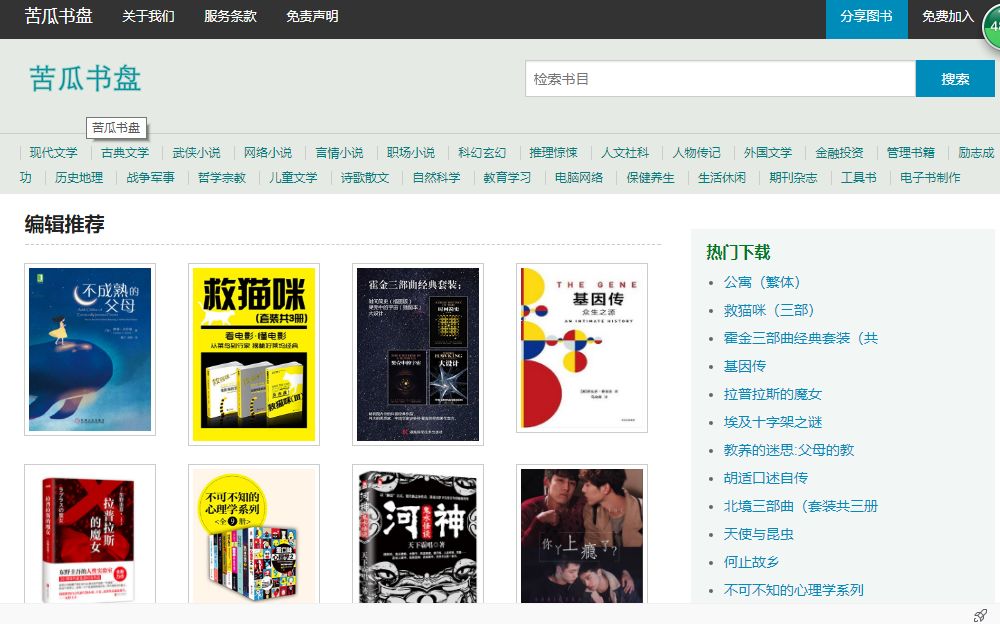The image size is (1000, 624).
Task: Select the 生活休闲 category
Action: (x=722, y=177)
